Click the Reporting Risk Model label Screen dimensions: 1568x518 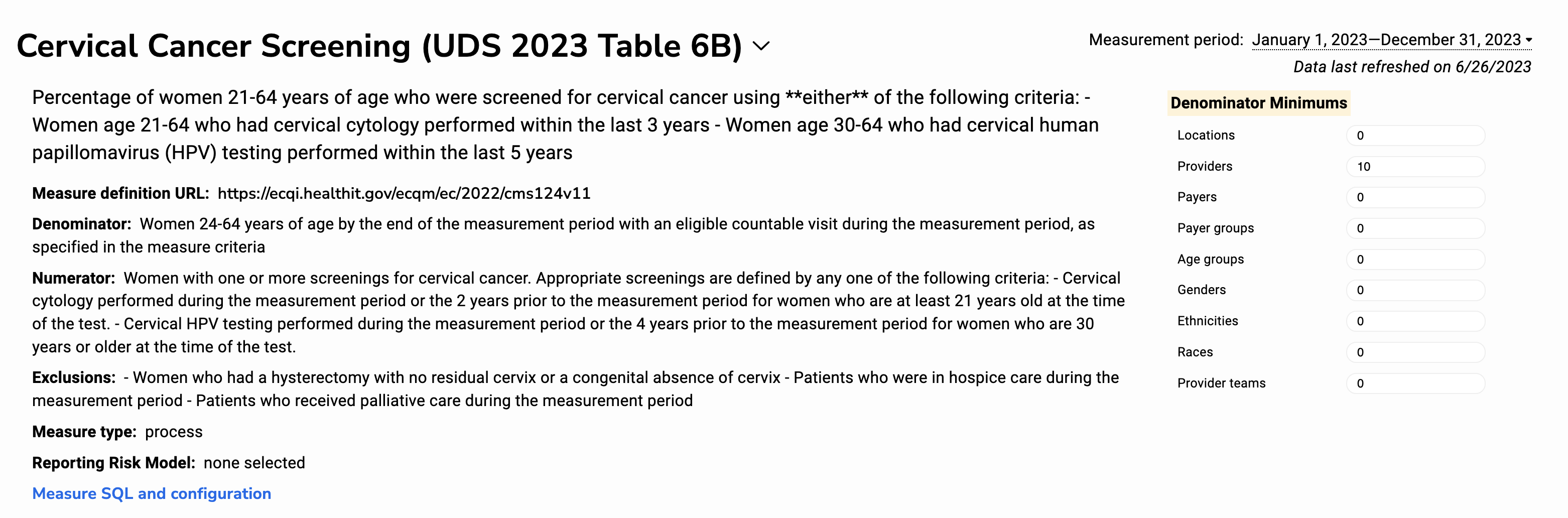113,463
